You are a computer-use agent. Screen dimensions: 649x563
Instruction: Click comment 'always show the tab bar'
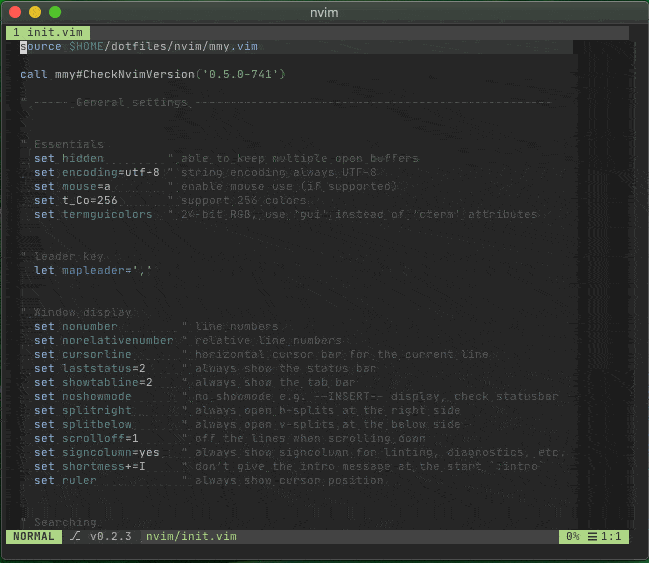point(275,383)
